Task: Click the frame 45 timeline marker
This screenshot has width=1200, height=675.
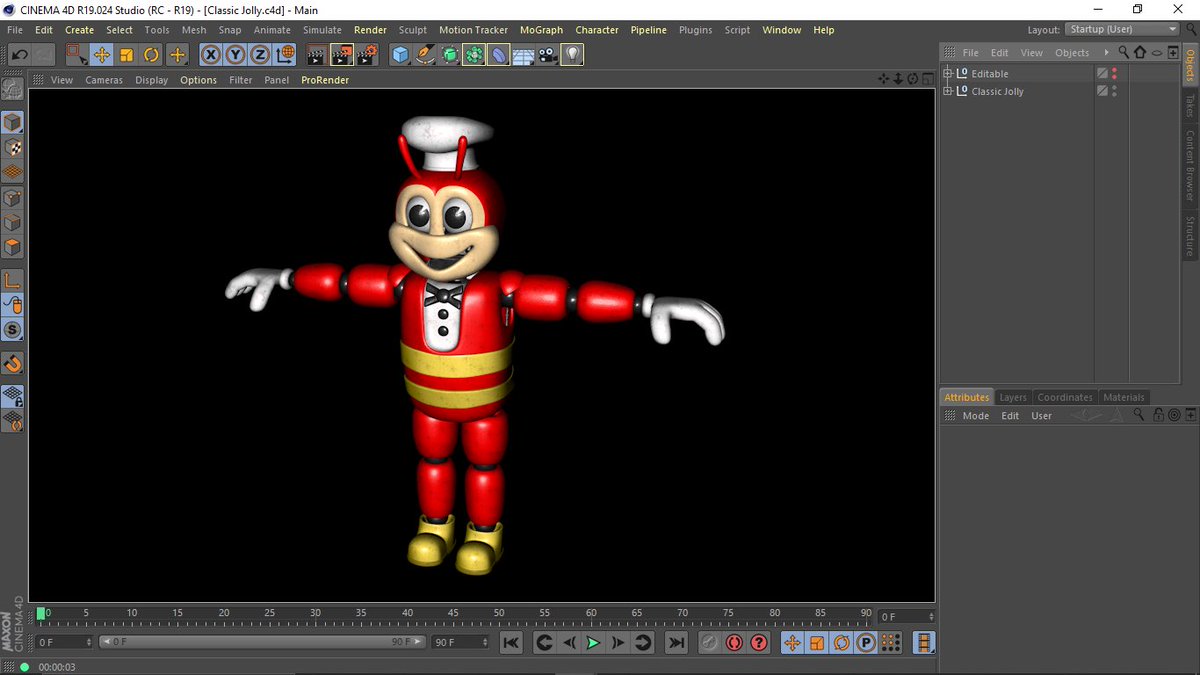Action: [454, 613]
